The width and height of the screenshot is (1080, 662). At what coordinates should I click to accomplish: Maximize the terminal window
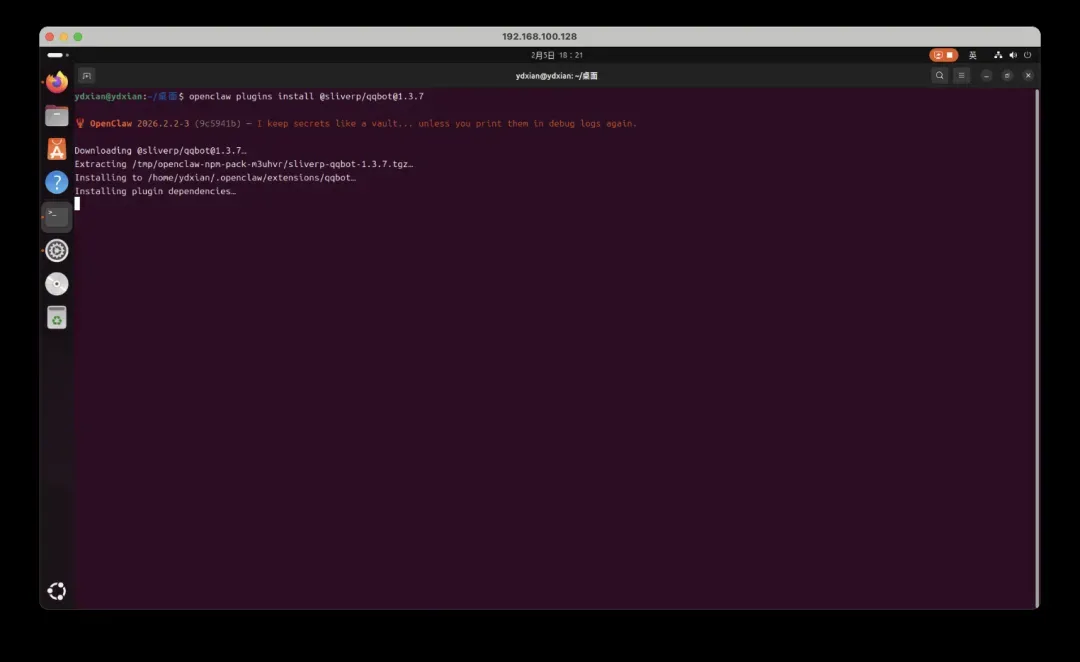tap(1007, 75)
